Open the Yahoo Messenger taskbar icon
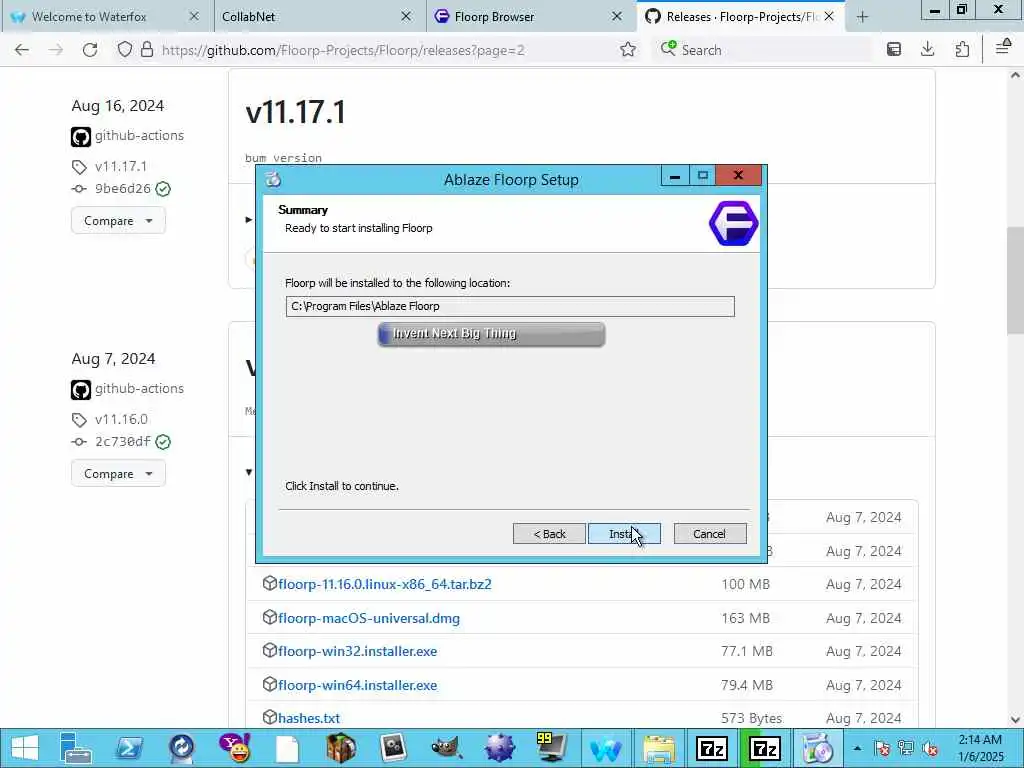The height and width of the screenshot is (768, 1024). 234,748
